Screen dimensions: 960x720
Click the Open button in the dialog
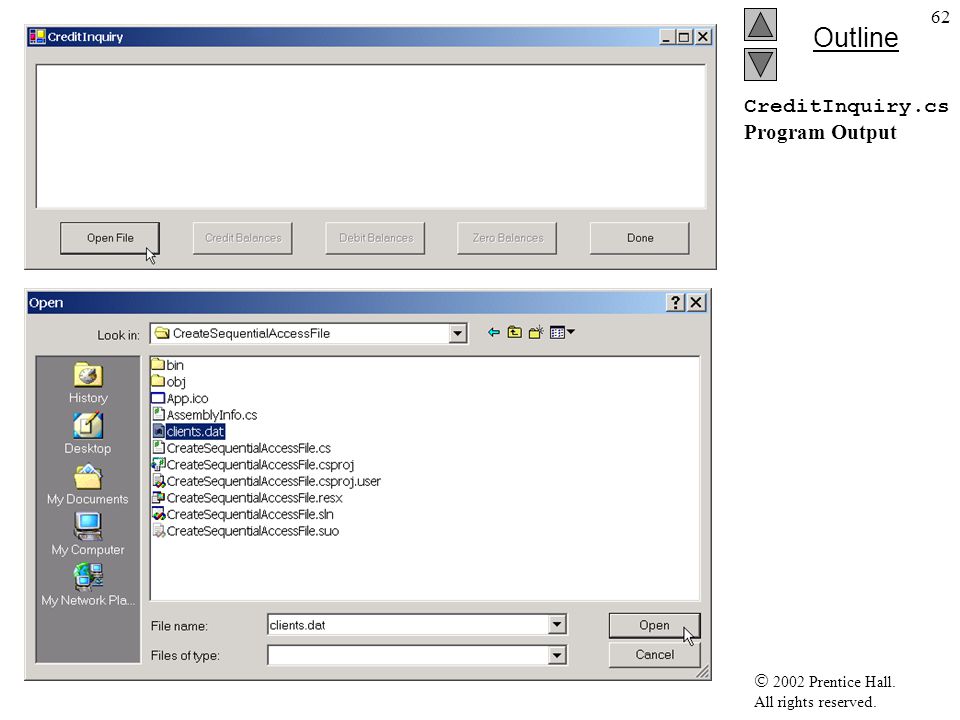click(x=654, y=625)
